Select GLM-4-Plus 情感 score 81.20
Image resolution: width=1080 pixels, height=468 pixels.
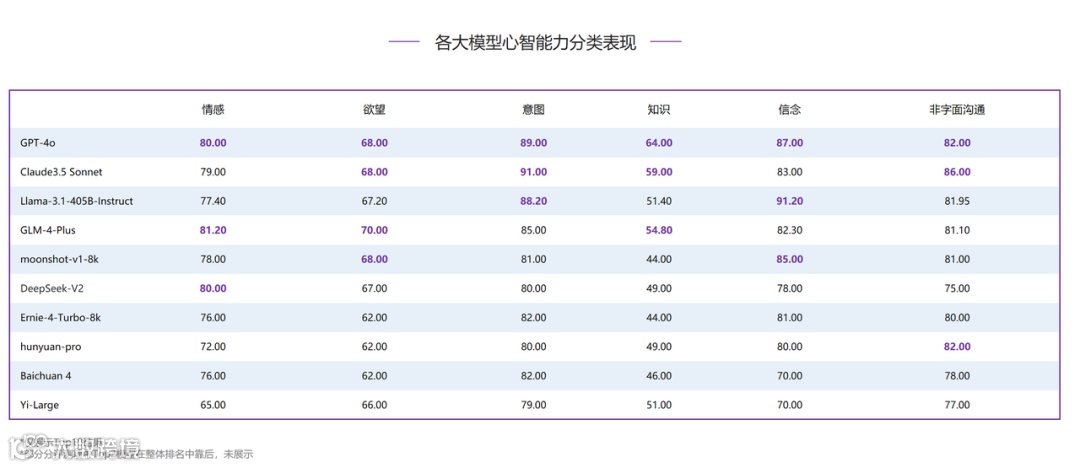click(213, 230)
